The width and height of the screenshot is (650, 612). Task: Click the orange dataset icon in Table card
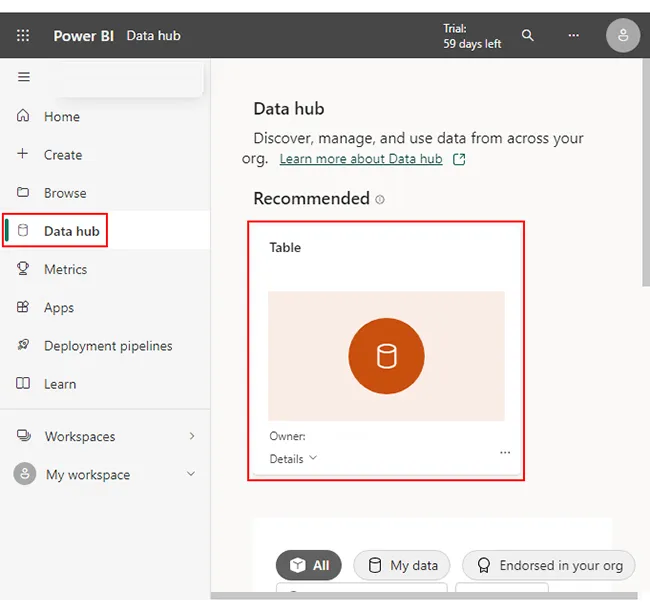click(x=386, y=356)
